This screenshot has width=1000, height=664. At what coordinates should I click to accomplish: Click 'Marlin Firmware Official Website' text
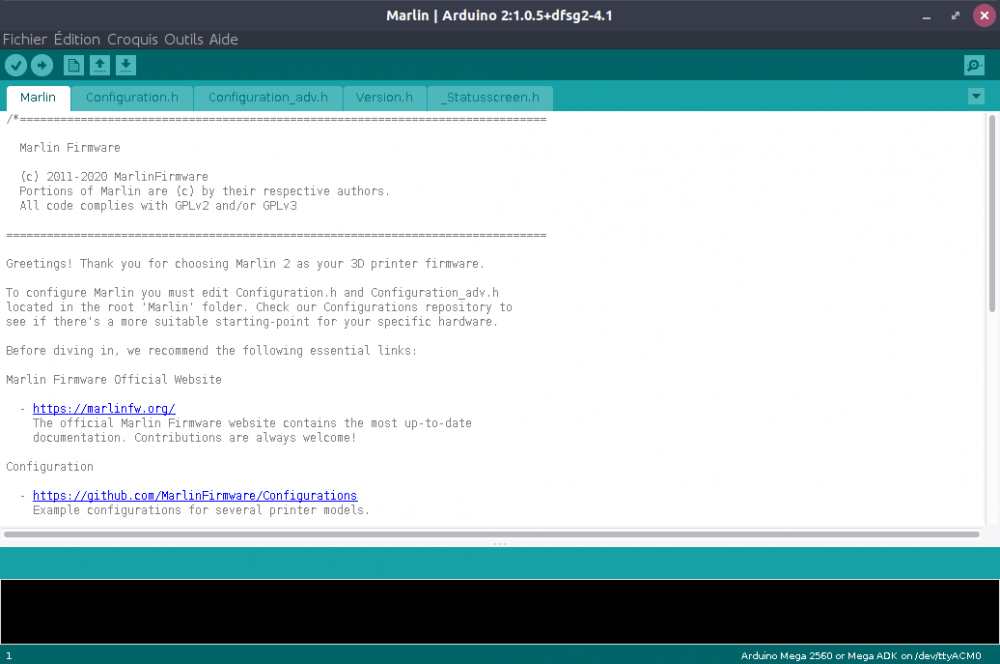114,380
